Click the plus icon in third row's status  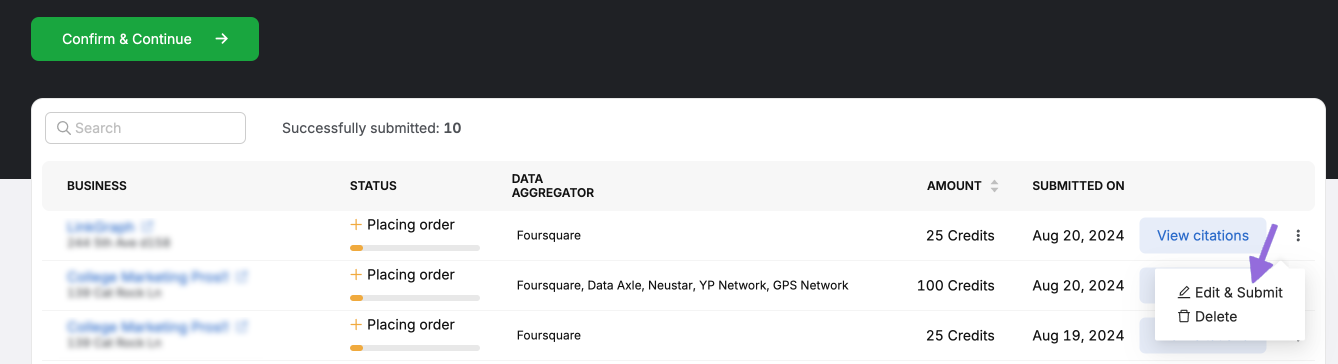coord(356,325)
